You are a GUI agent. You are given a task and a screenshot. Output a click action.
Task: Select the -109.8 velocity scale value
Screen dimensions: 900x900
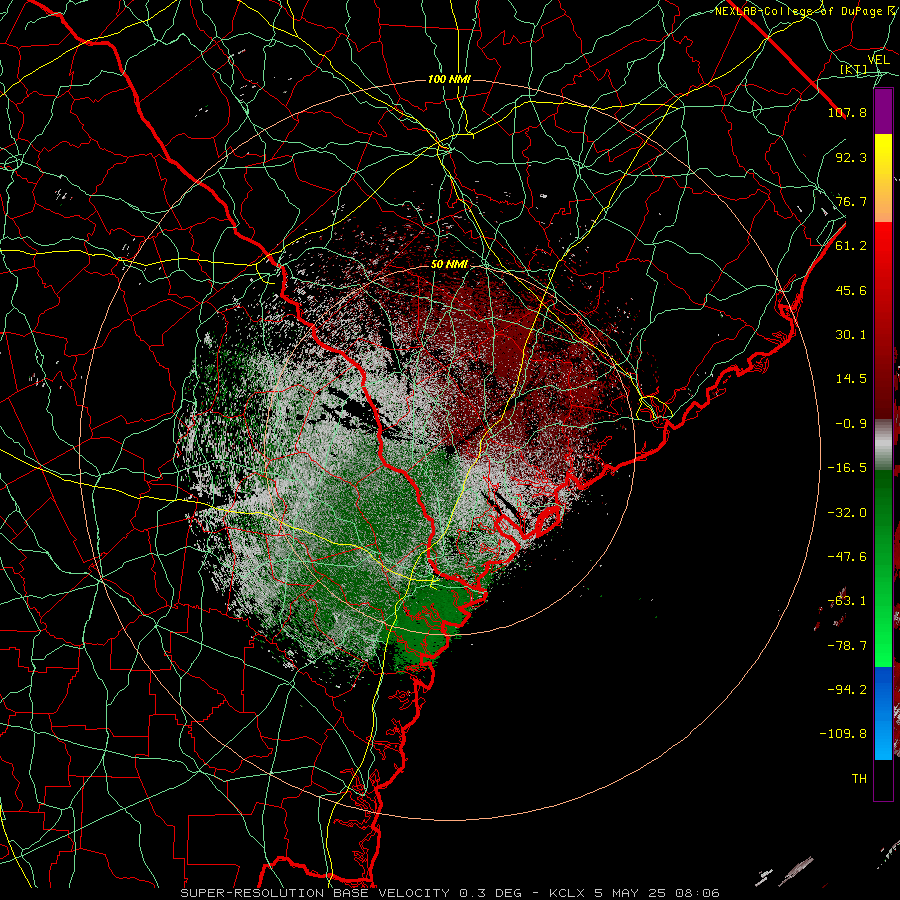(843, 734)
